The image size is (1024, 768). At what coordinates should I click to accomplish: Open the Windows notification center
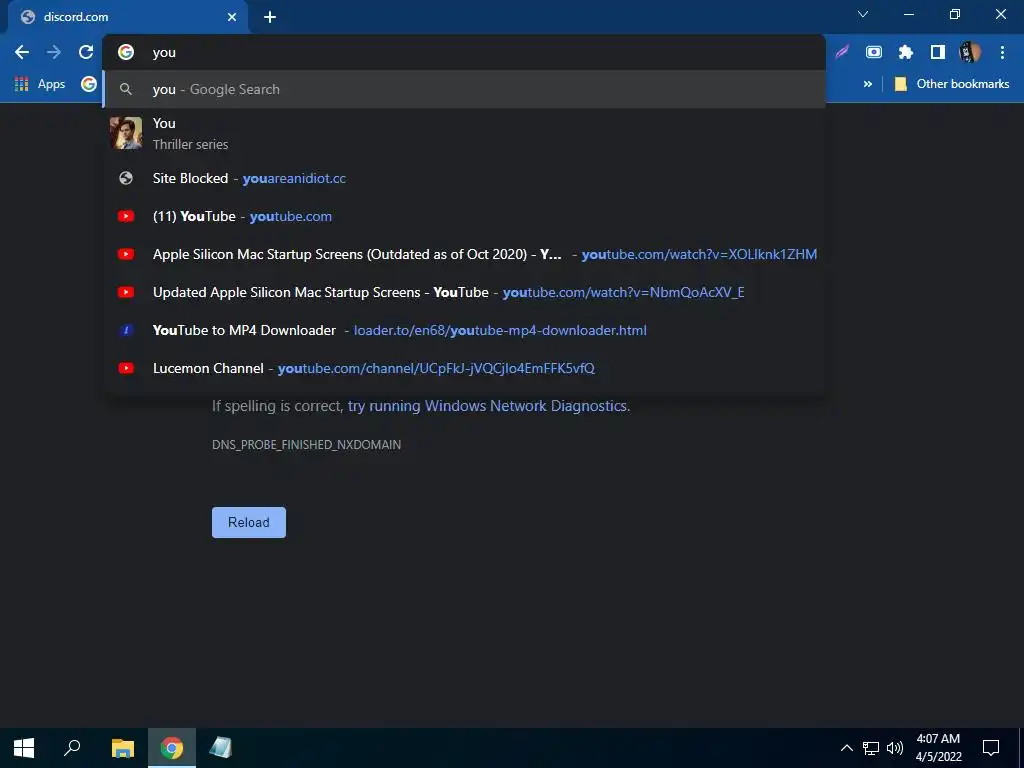click(x=991, y=748)
